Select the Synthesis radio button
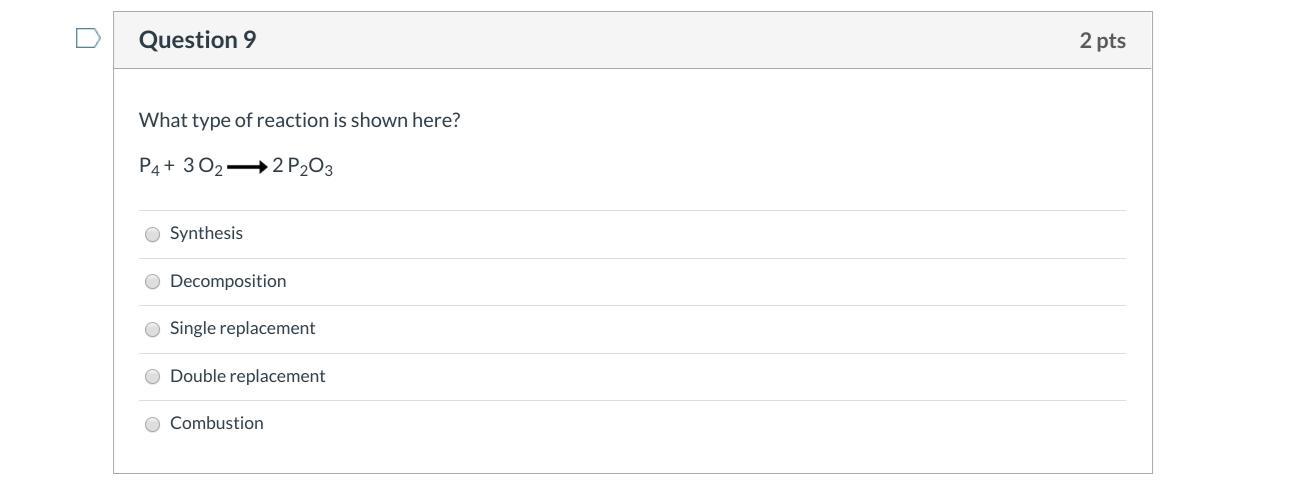This screenshot has width=1293, height=484. coord(153,234)
